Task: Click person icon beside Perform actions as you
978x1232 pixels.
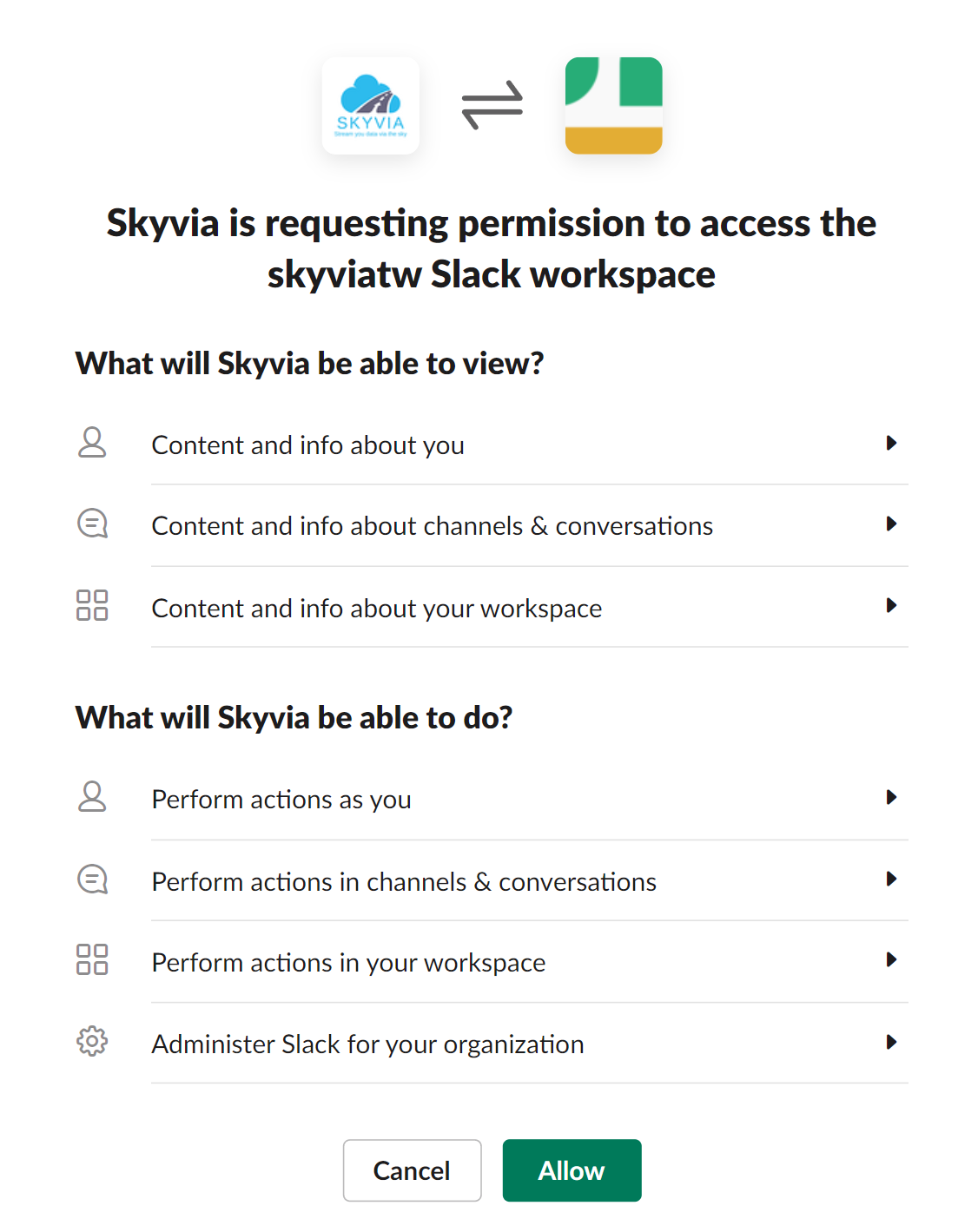Action: click(x=92, y=797)
